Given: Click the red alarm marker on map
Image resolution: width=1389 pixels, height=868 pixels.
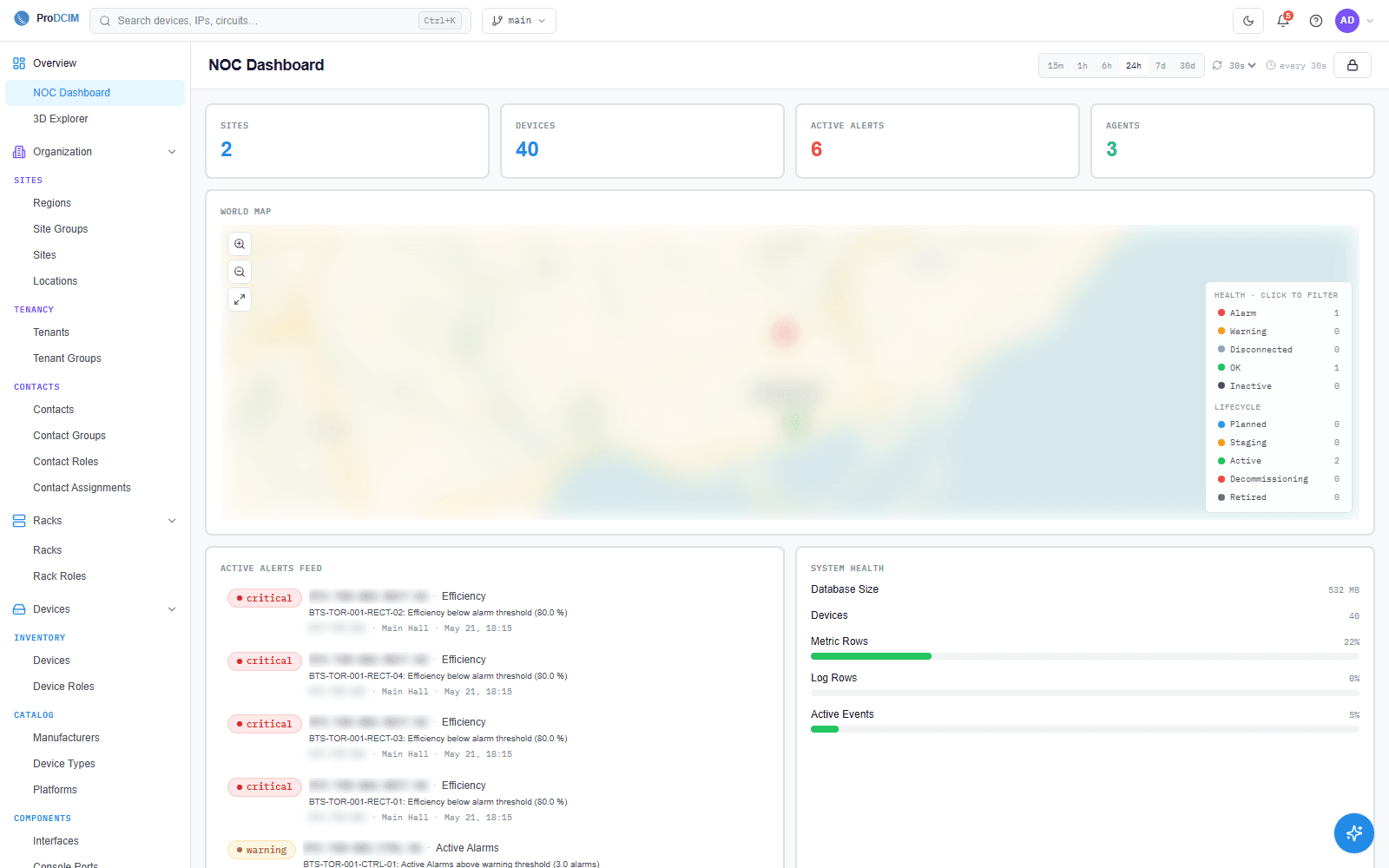Looking at the screenshot, I should (x=784, y=332).
